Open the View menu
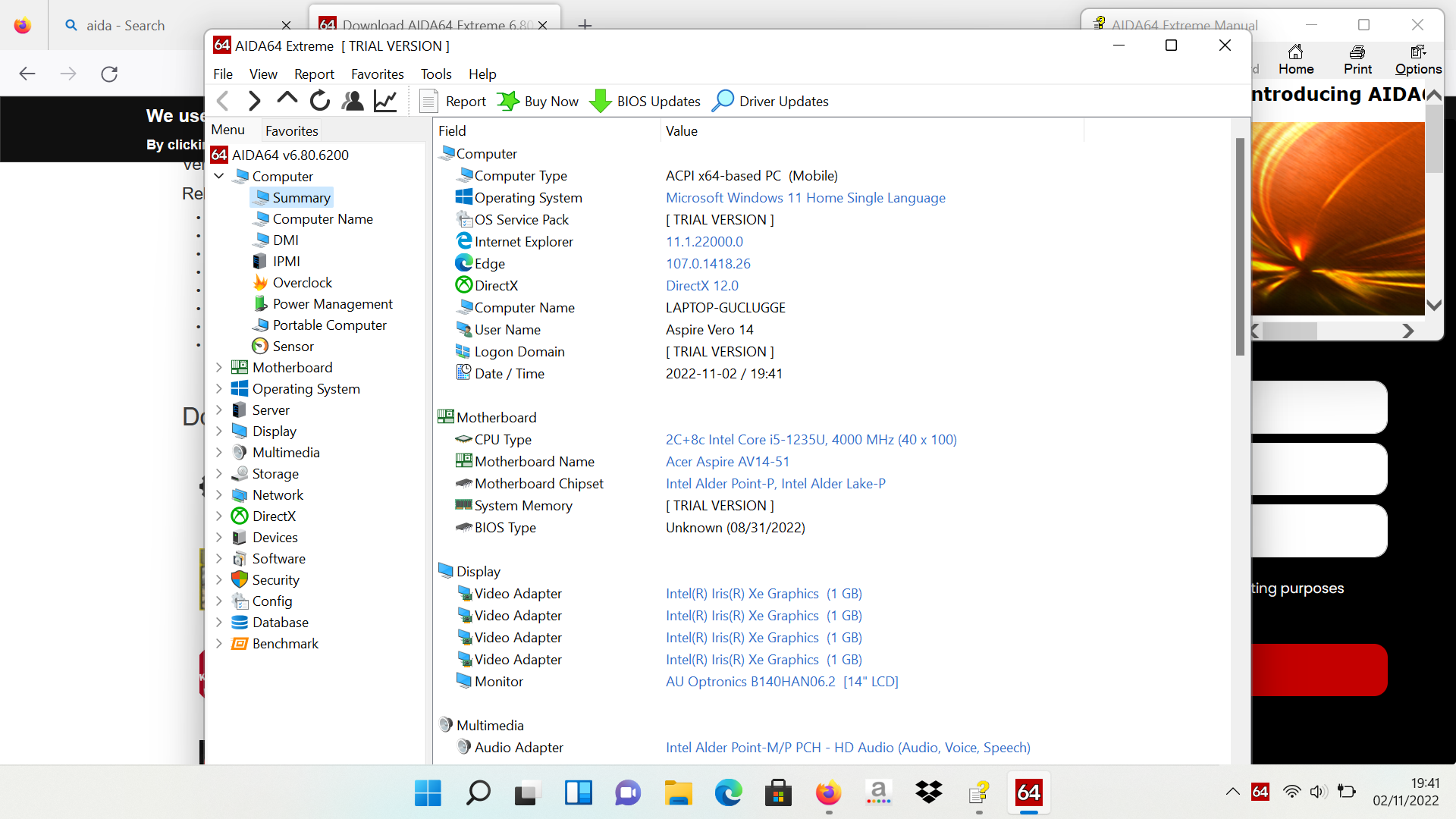 [263, 74]
